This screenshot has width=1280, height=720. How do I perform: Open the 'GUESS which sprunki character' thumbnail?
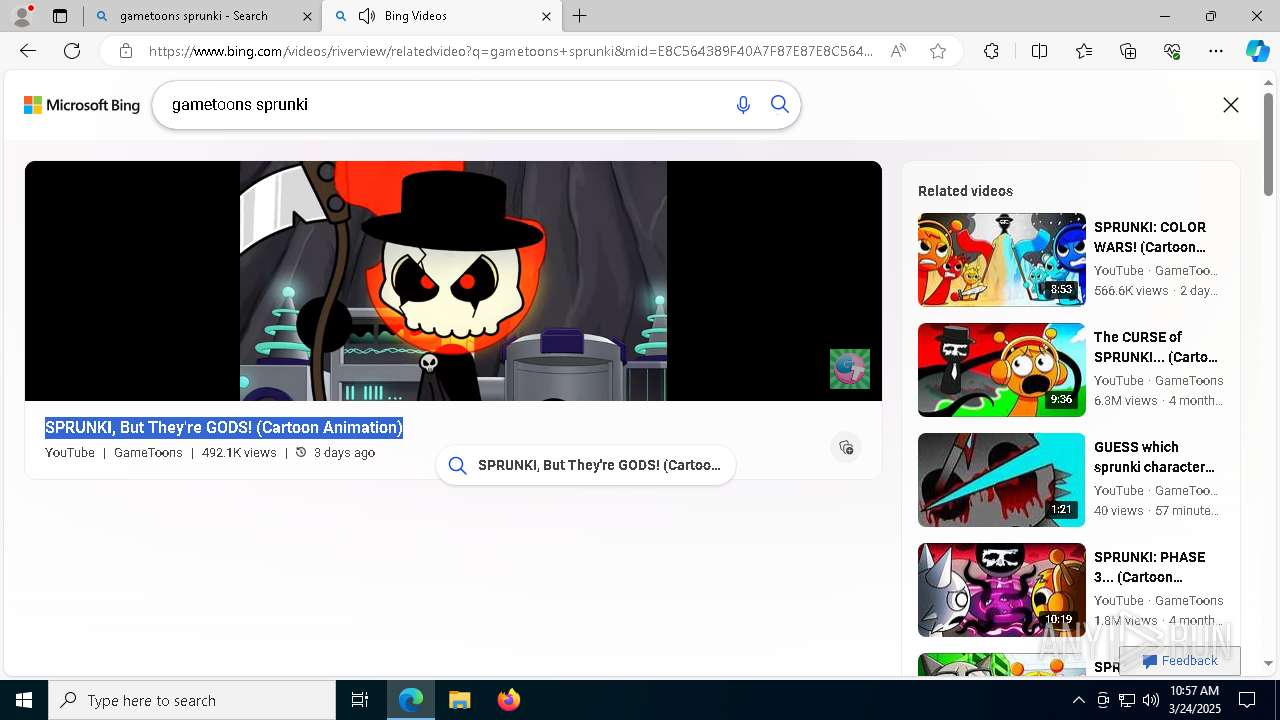tap(1002, 480)
